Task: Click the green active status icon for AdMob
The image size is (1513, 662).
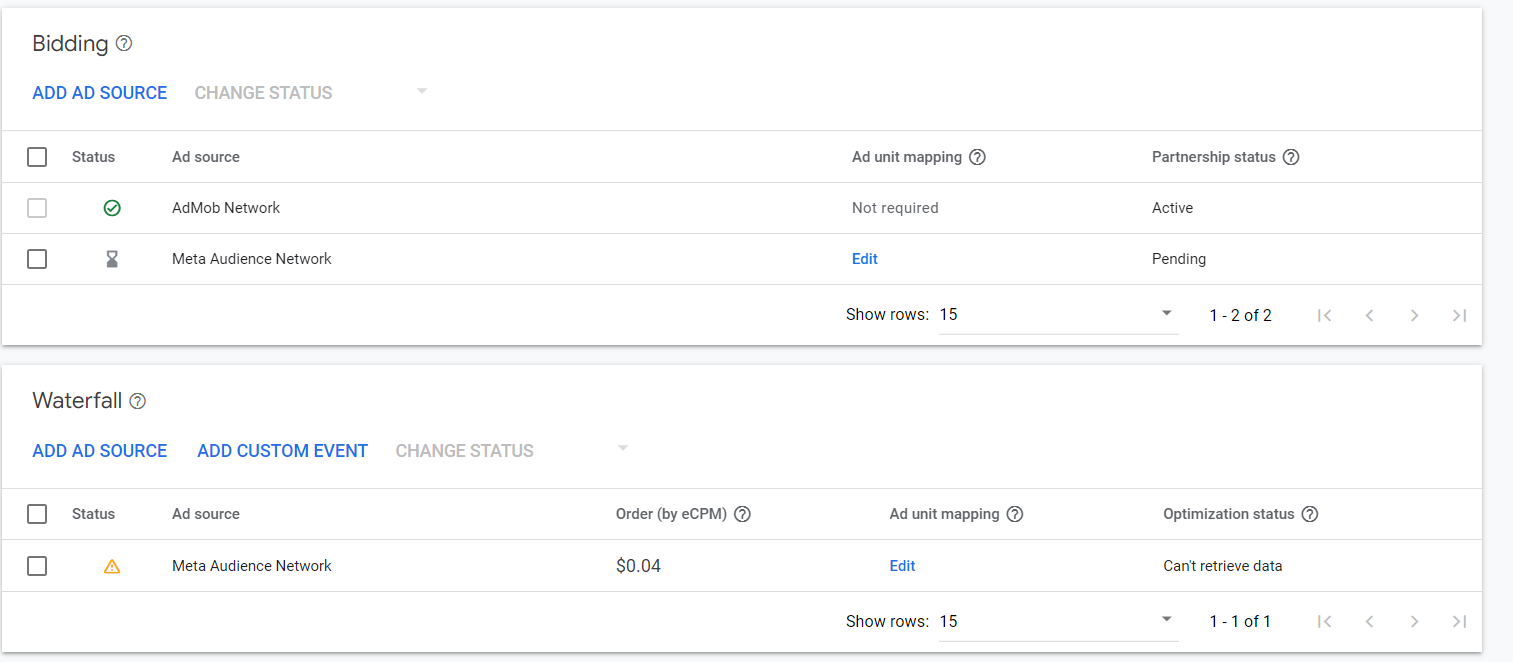Action: pos(112,208)
